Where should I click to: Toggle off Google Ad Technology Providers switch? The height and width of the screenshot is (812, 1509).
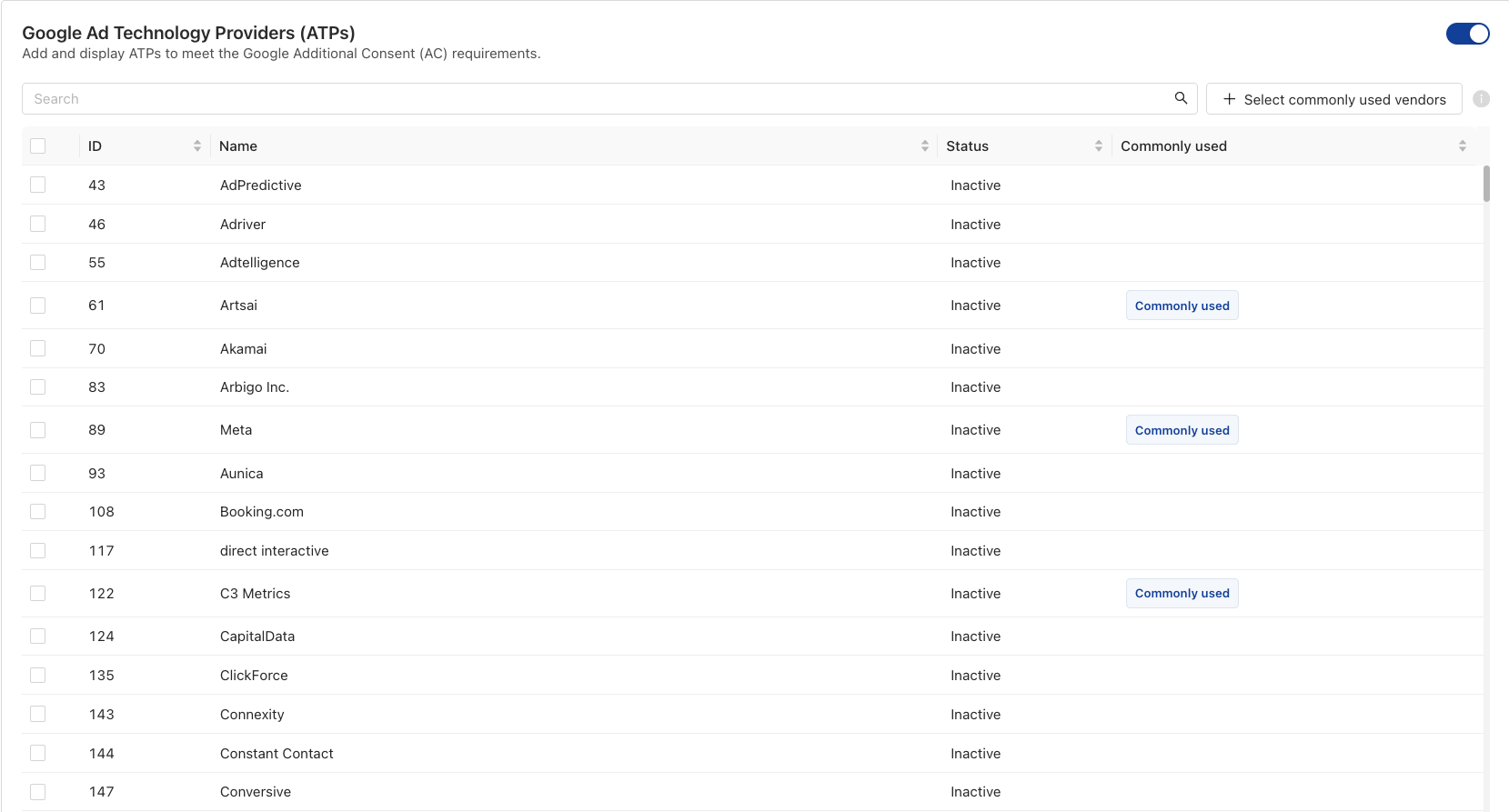(1467, 34)
